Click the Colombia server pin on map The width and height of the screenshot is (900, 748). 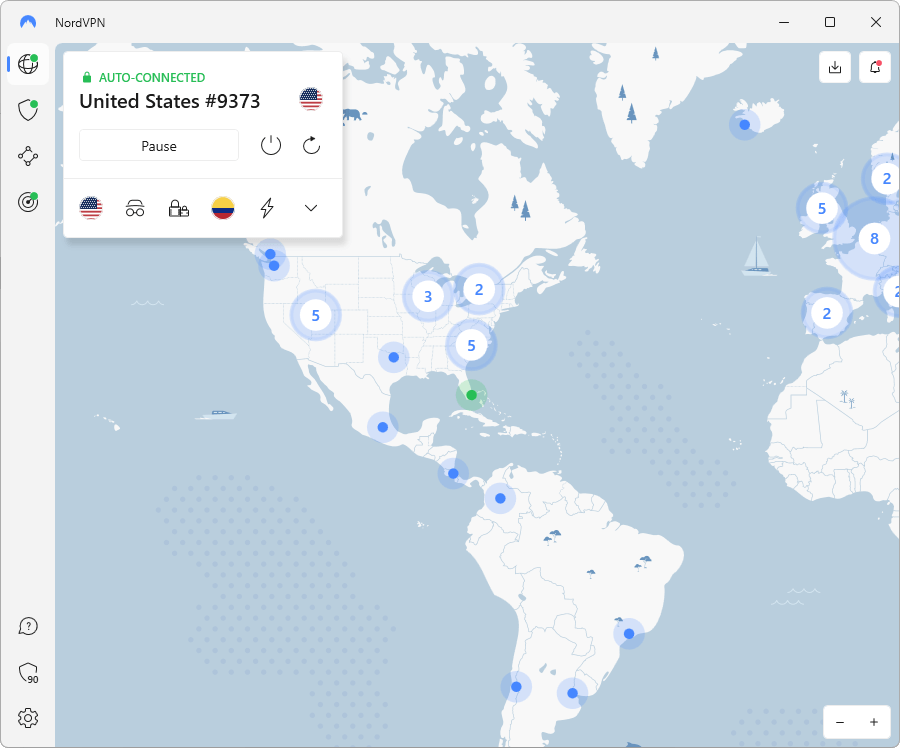click(501, 498)
